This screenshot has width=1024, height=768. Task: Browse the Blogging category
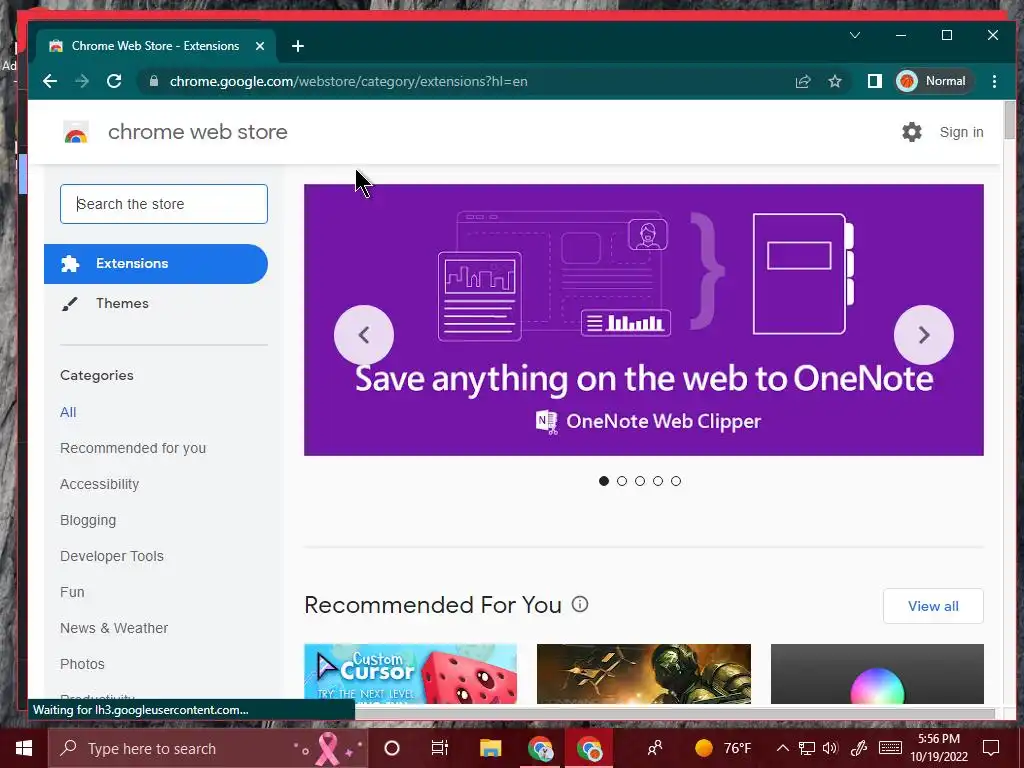(88, 520)
